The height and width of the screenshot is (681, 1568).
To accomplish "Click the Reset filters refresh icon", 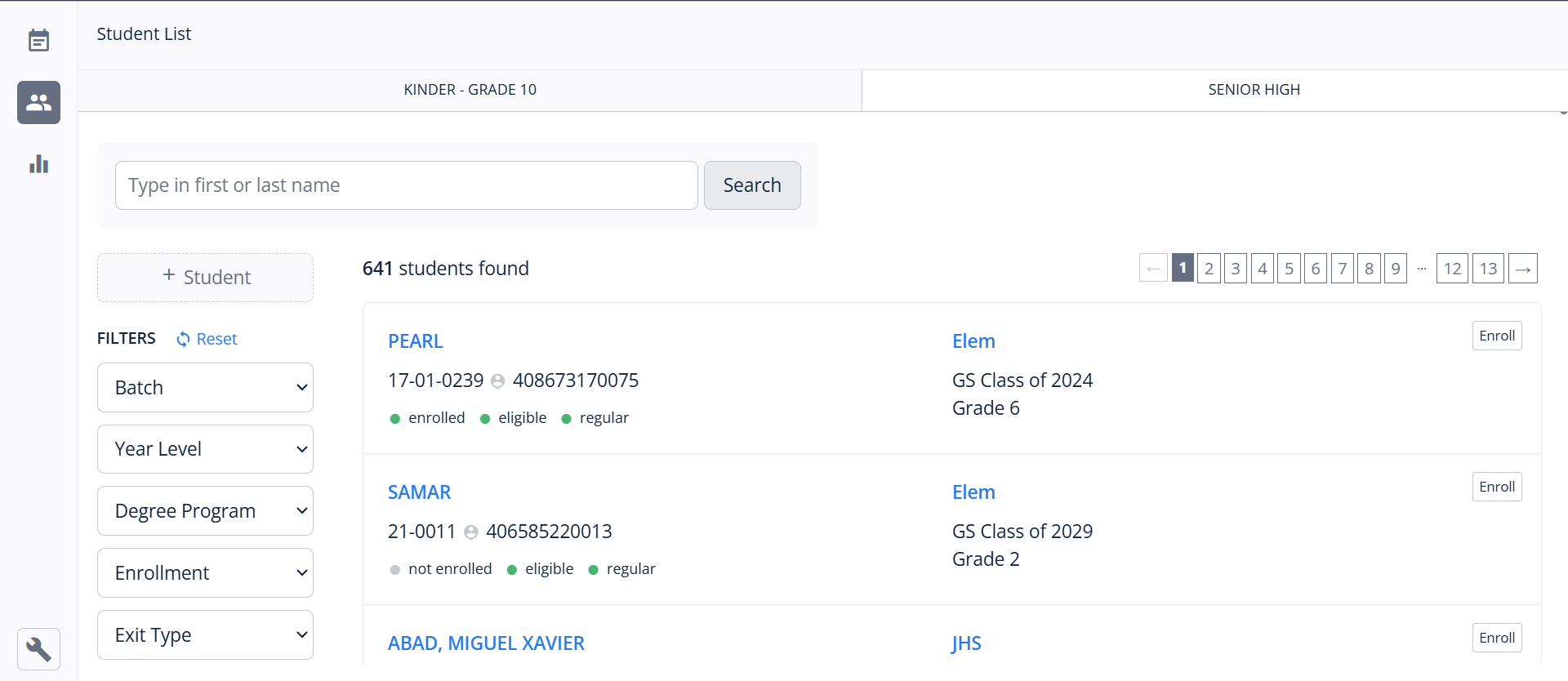I will point(184,339).
